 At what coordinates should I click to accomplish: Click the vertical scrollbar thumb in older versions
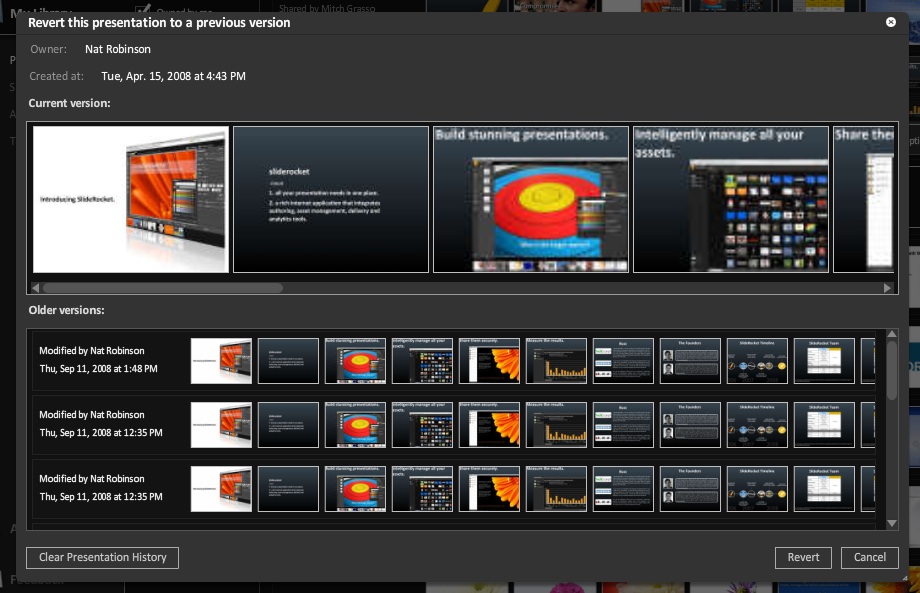[x=892, y=370]
